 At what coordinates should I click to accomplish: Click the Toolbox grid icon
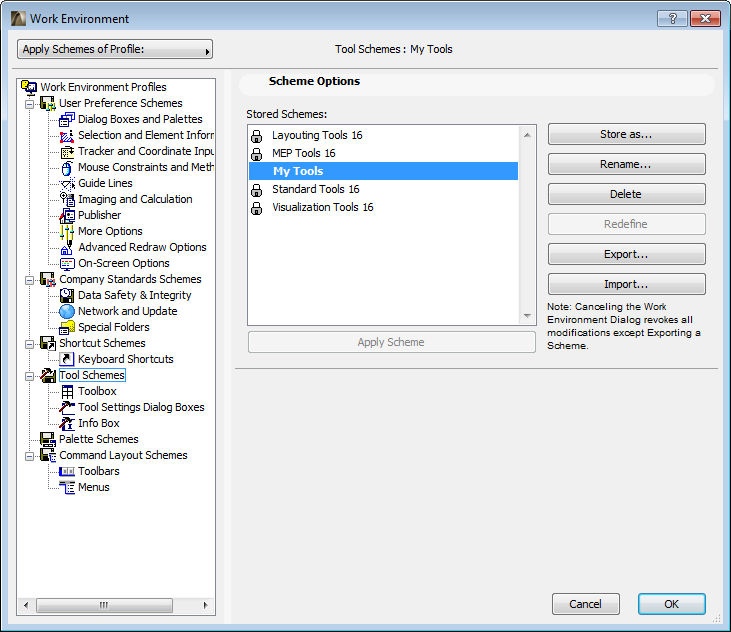point(67,392)
